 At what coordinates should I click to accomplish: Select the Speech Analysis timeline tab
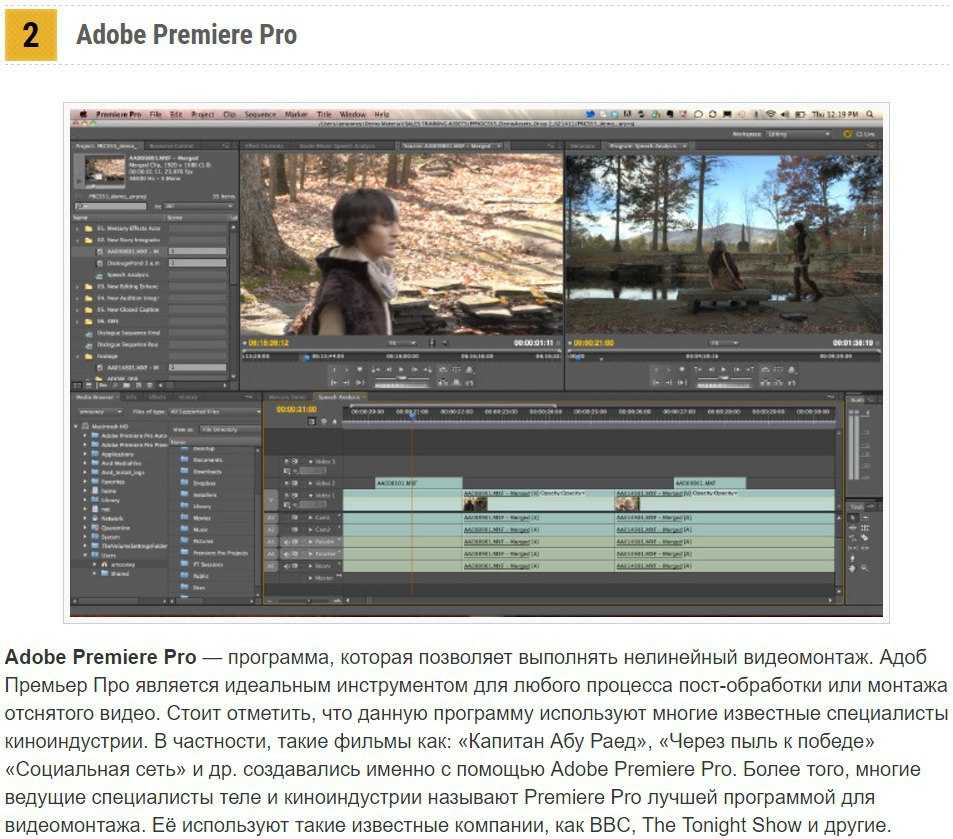click(339, 397)
